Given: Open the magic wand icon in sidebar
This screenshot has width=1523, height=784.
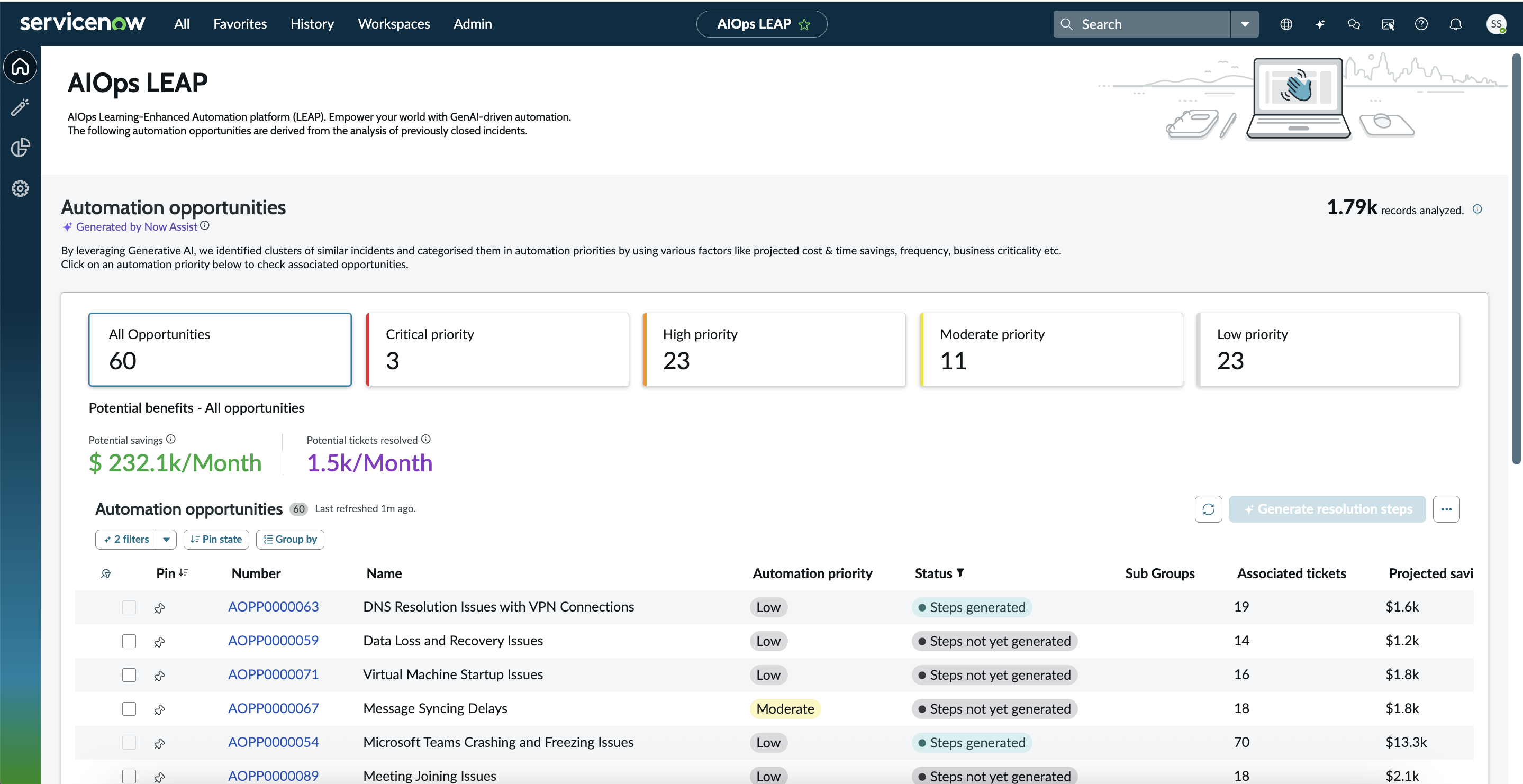Looking at the screenshot, I should [20, 107].
